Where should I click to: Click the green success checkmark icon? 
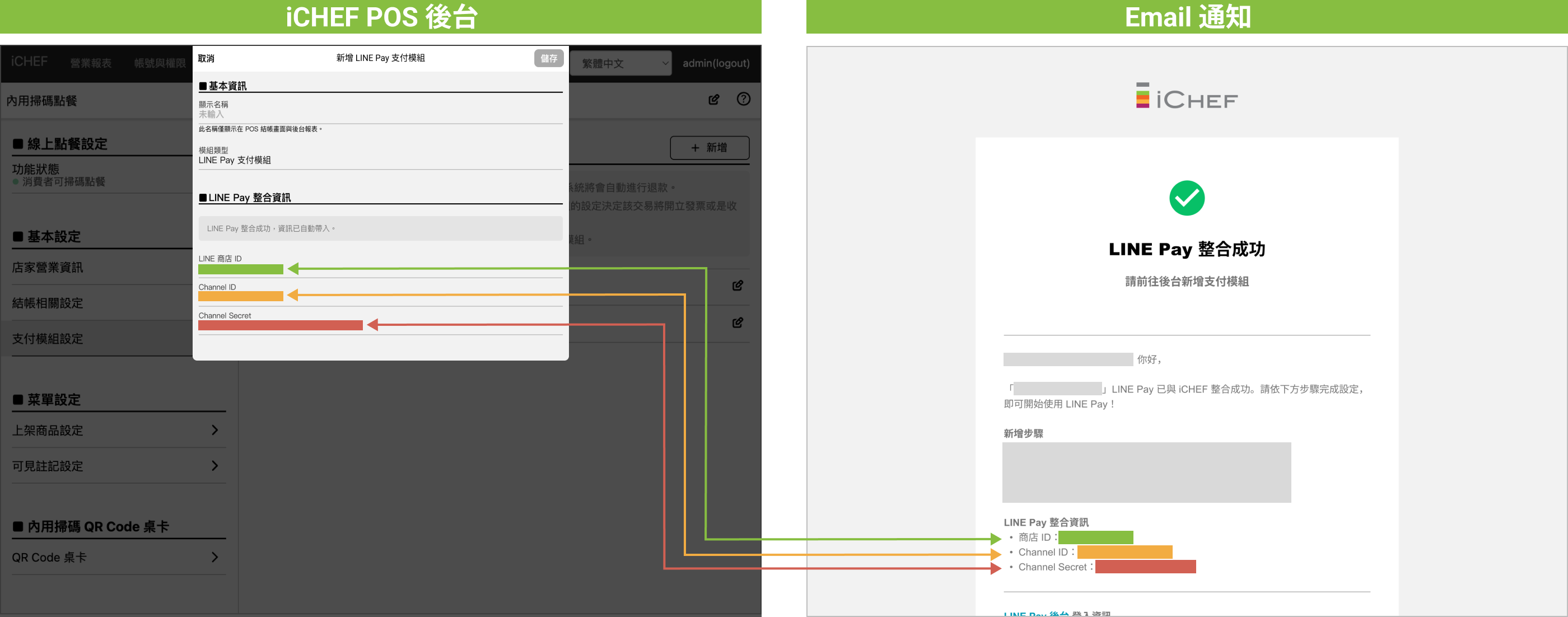tap(1186, 198)
